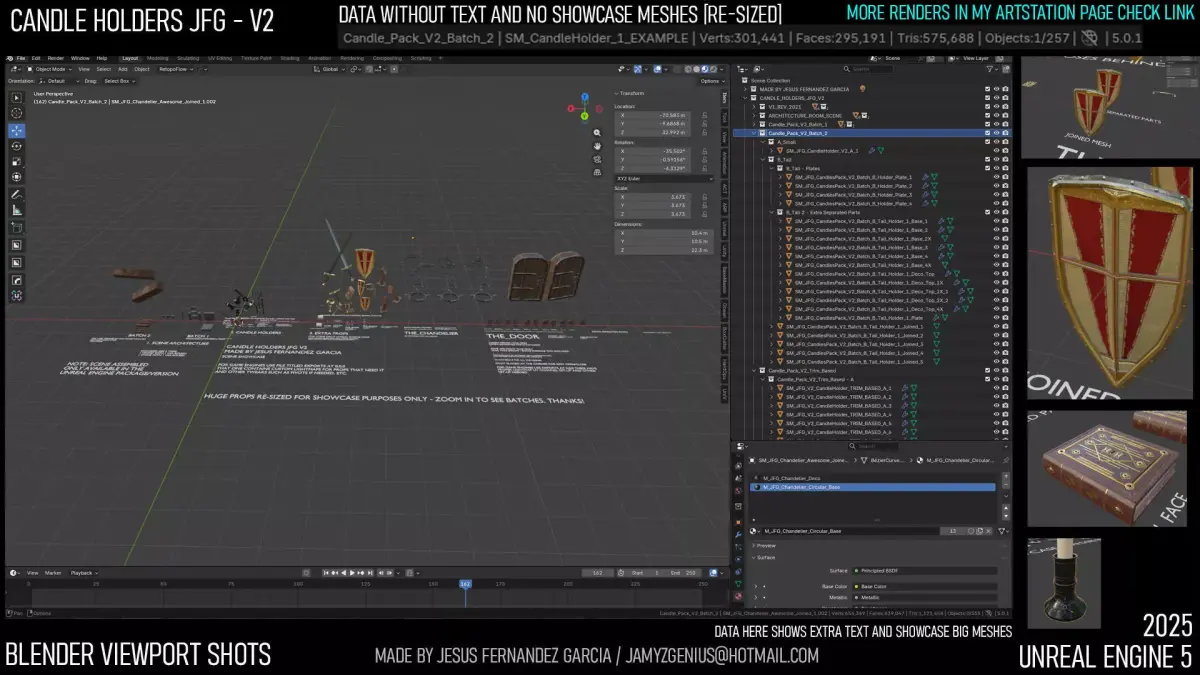Activate the Move tool
Image resolution: width=1200 pixels, height=675 pixels.
pos(17,131)
